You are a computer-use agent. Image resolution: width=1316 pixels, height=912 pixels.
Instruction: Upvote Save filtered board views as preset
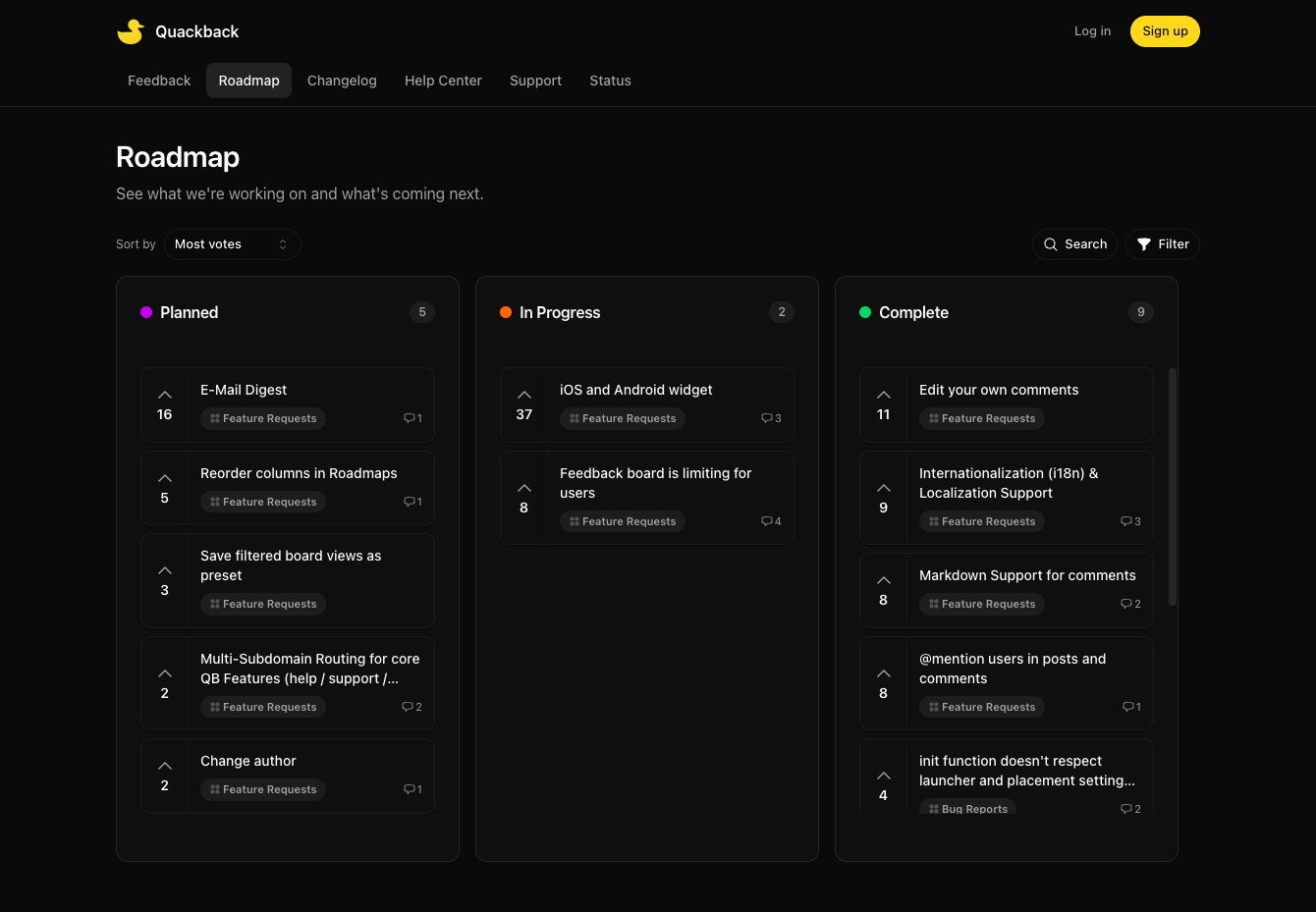(165, 580)
